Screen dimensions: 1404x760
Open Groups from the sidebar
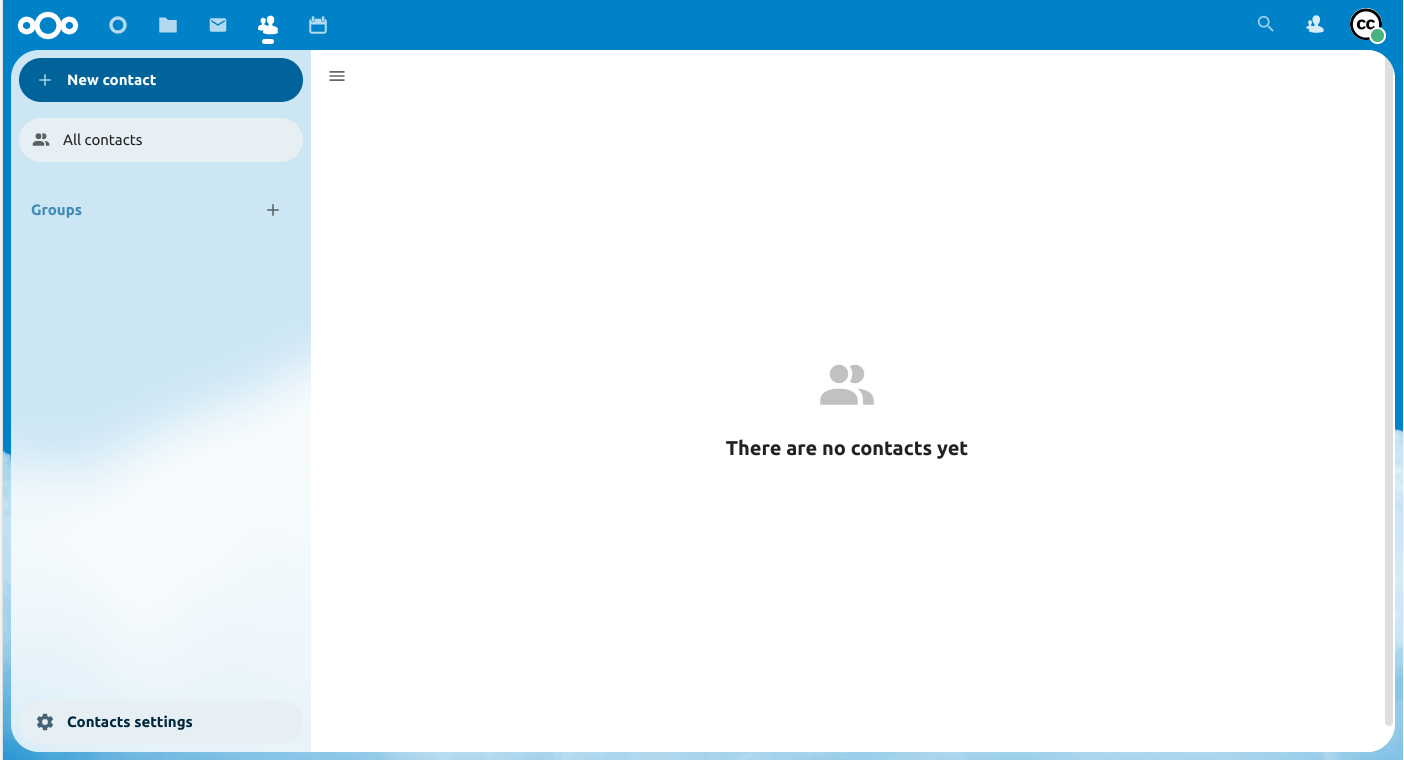coord(56,210)
